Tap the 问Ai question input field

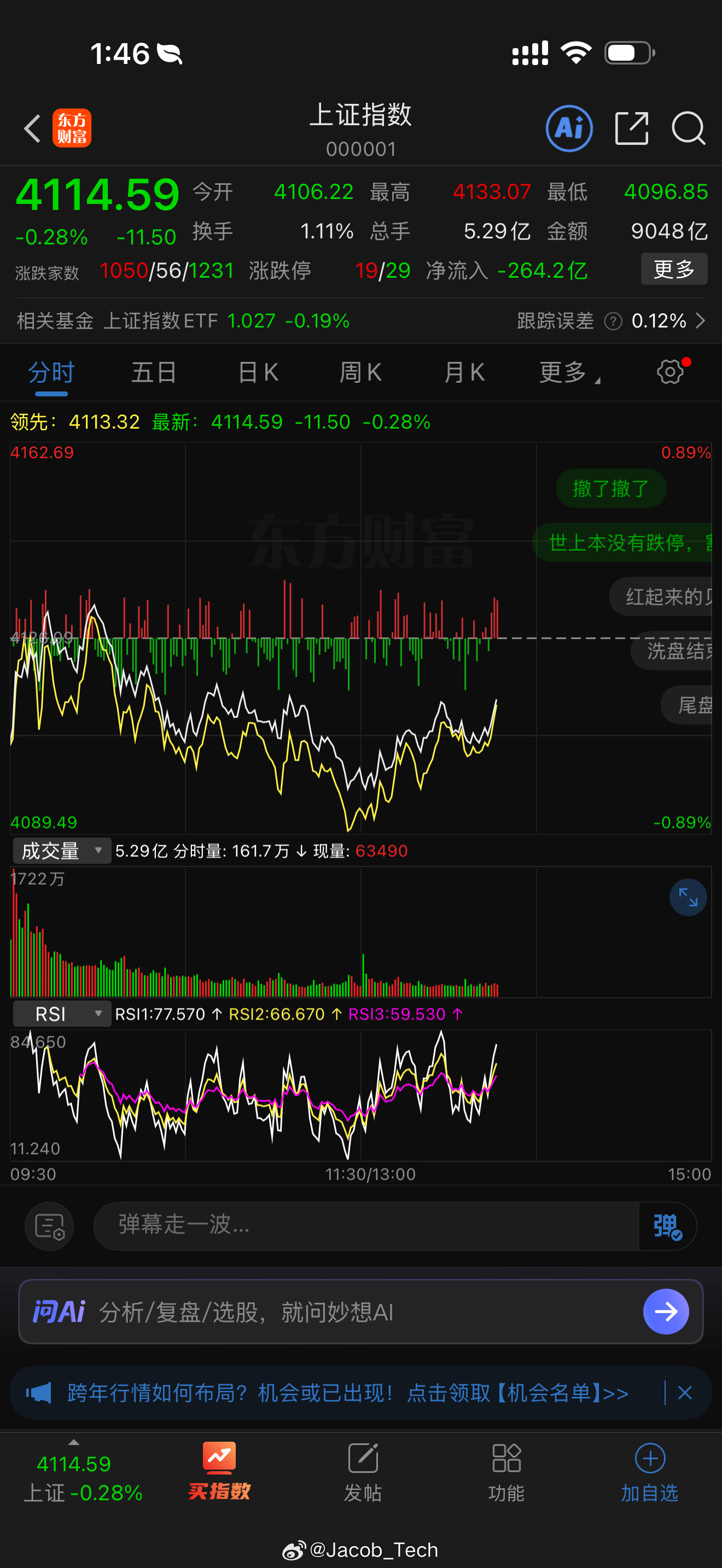(361, 1312)
